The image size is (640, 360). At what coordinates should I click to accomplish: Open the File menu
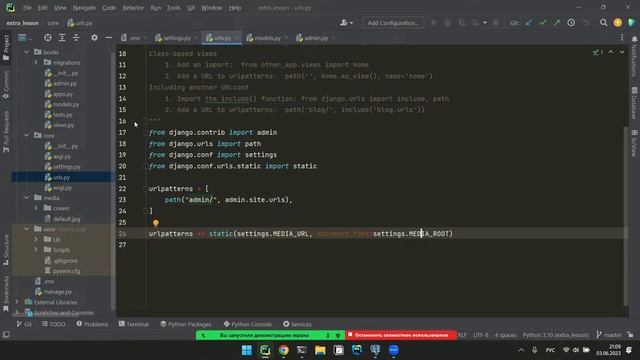[x=27, y=8]
